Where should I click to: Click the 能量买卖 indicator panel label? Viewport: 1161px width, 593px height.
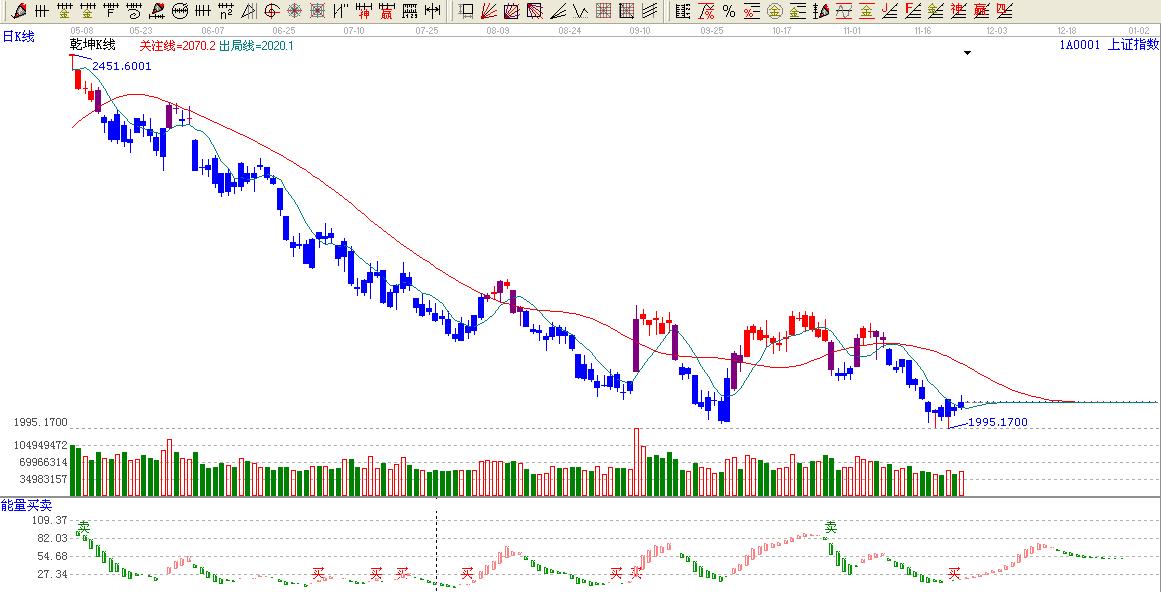[26, 506]
